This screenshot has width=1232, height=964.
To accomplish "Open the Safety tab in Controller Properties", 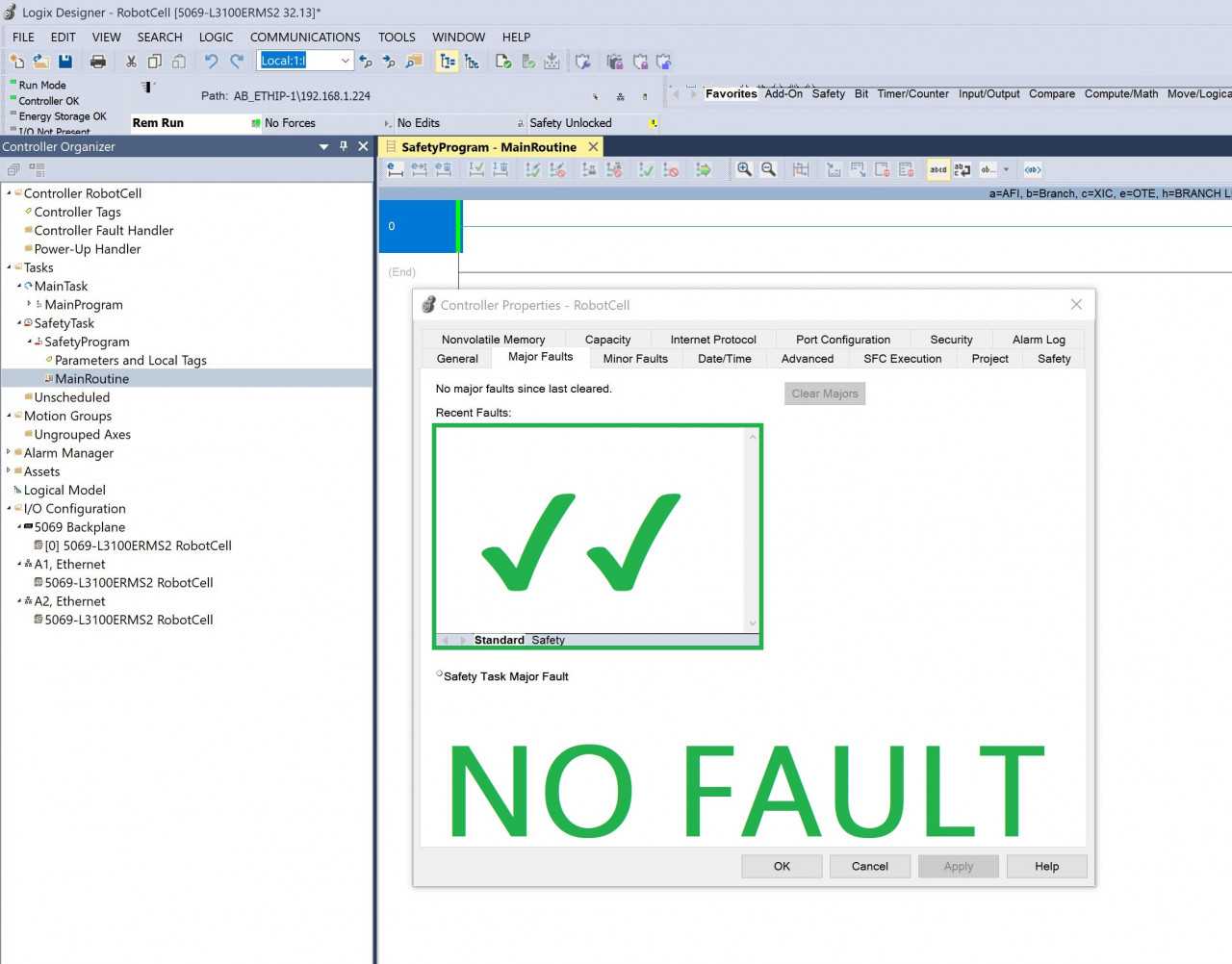I will pyautogui.click(x=1054, y=359).
